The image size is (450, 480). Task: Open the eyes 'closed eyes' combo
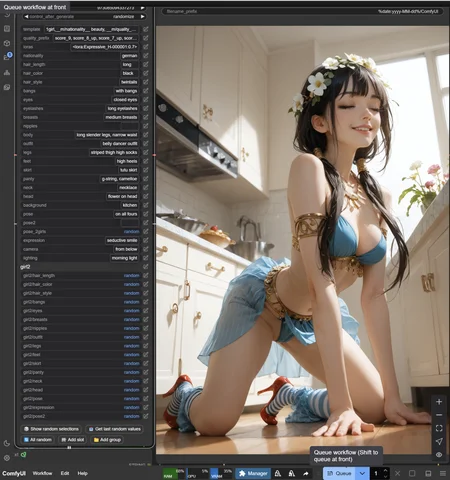click(125, 100)
